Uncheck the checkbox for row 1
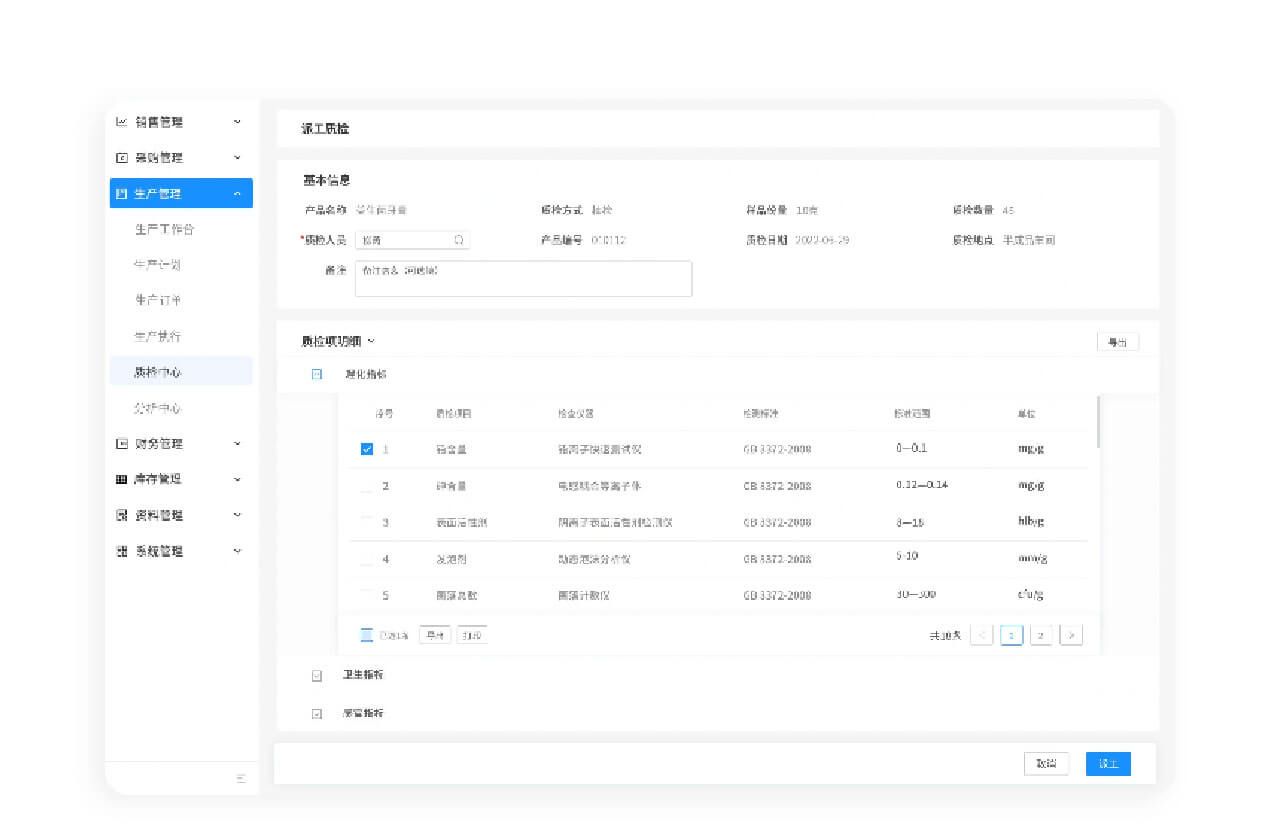Image resolution: width=1280 pixels, height=830 pixels. click(367, 449)
